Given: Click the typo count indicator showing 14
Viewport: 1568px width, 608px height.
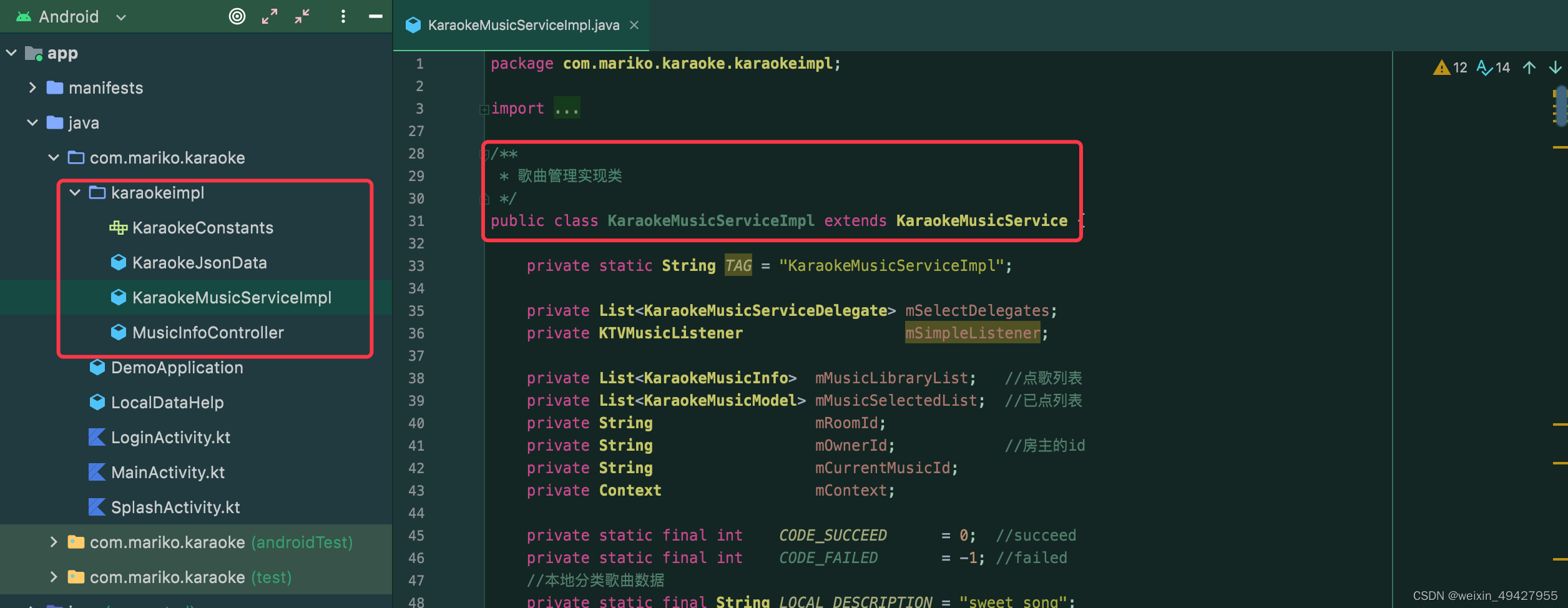Looking at the screenshot, I should 1493,67.
